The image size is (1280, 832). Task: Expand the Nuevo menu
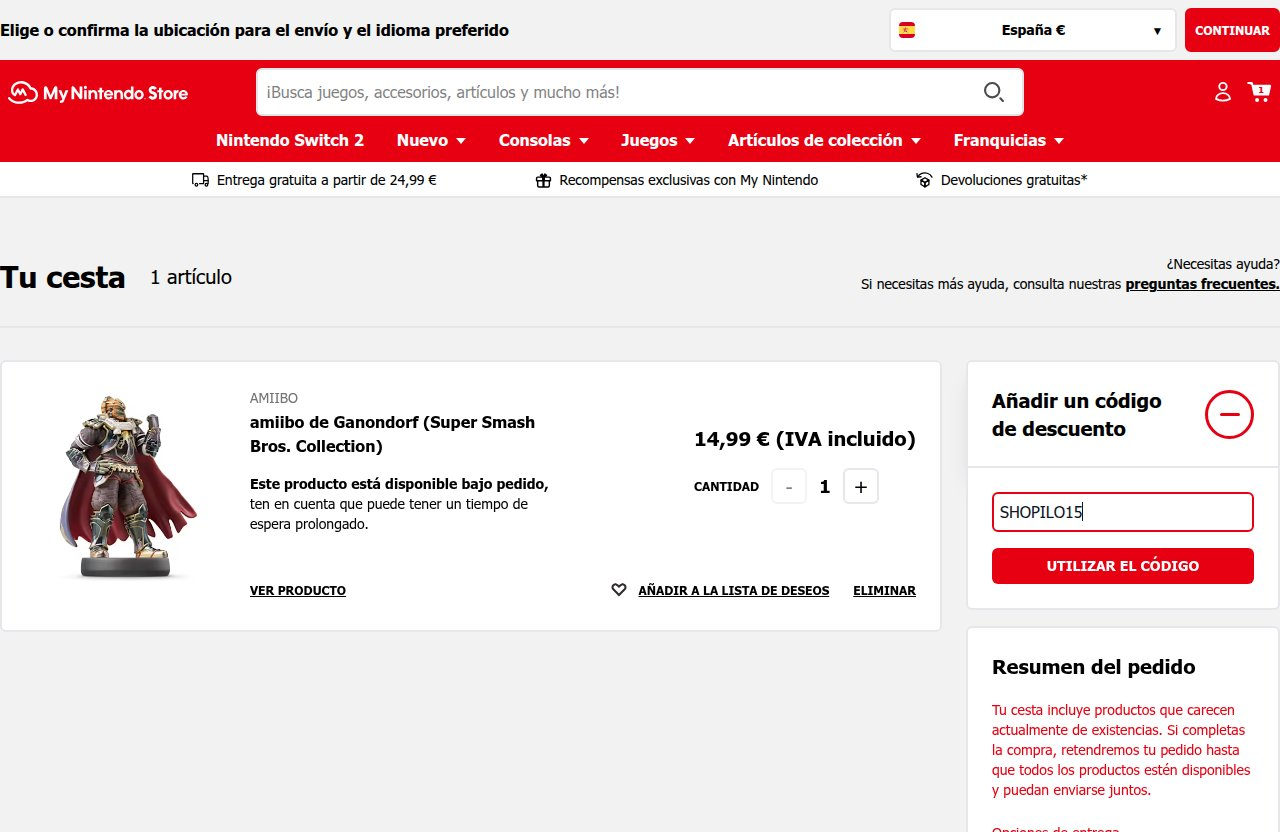click(x=431, y=140)
